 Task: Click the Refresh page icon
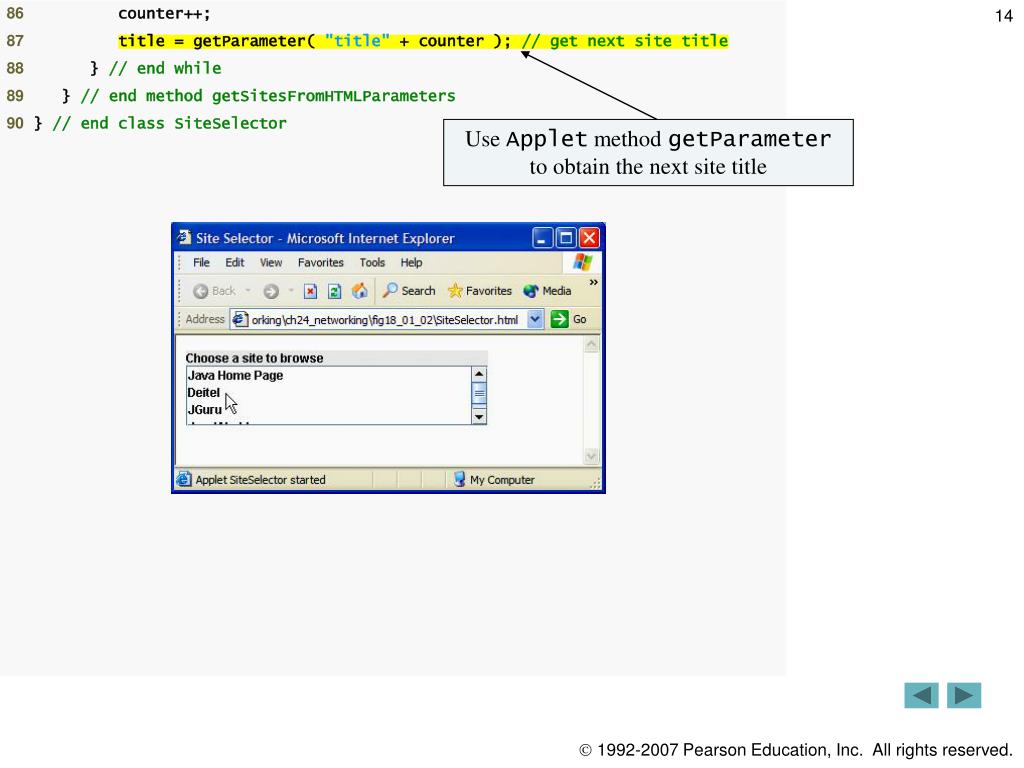point(334,291)
